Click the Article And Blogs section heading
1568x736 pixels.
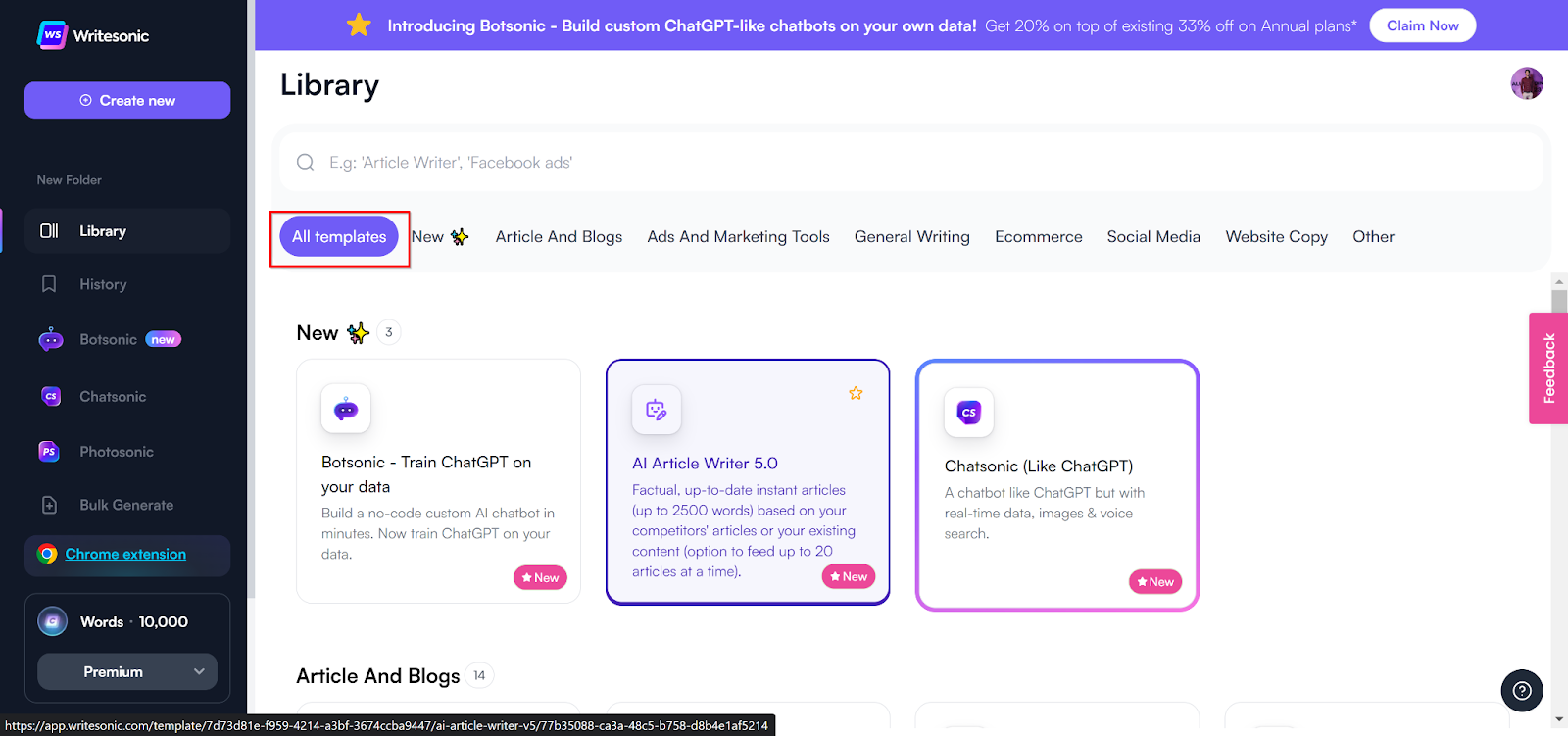(378, 676)
